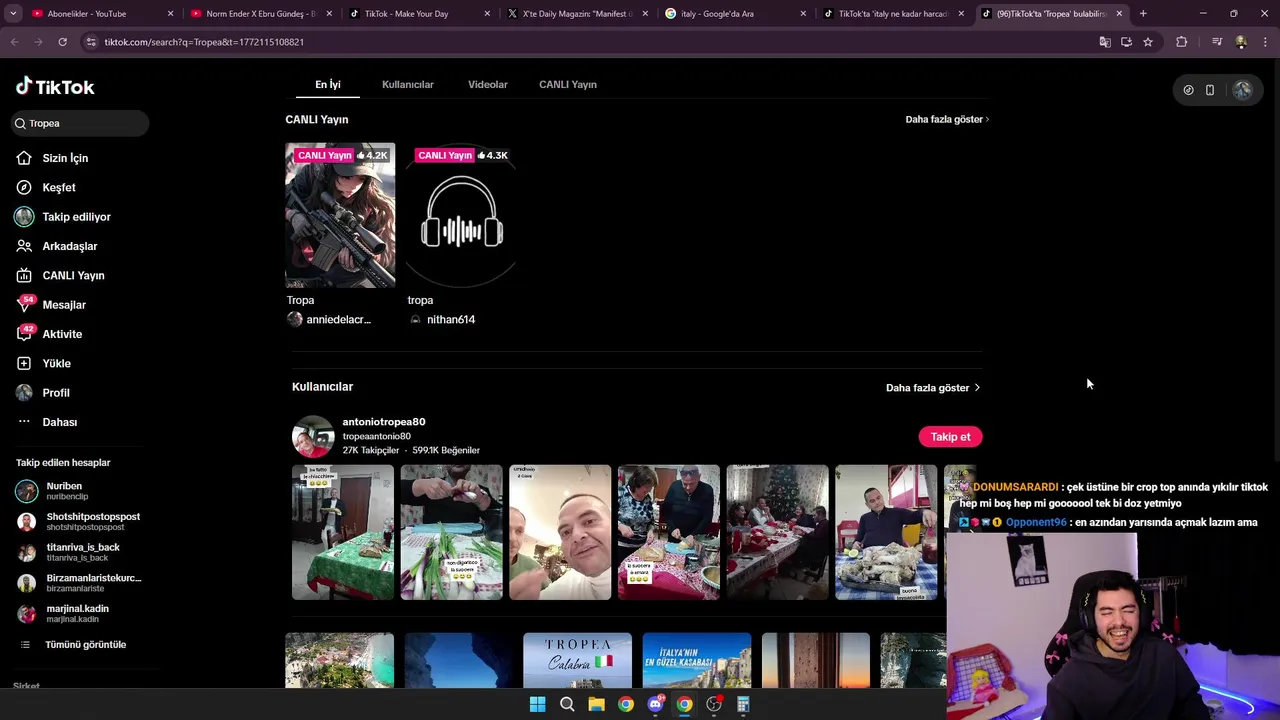Image resolution: width=1280 pixels, height=720 pixels.
Task: Open OBS Studio from taskbar
Action: (x=714, y=705)
